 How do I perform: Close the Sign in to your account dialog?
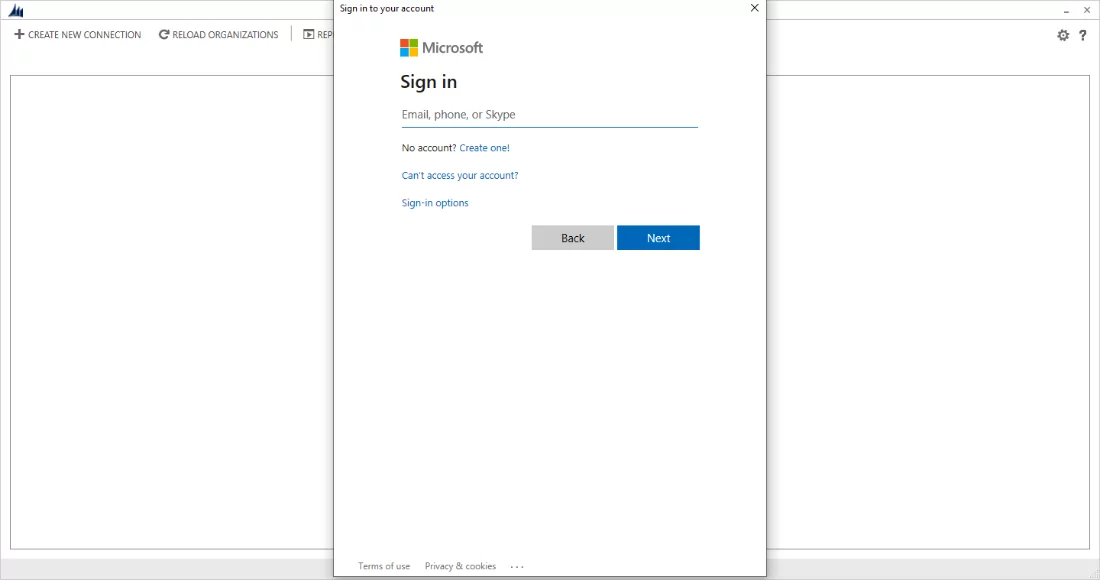754,8
